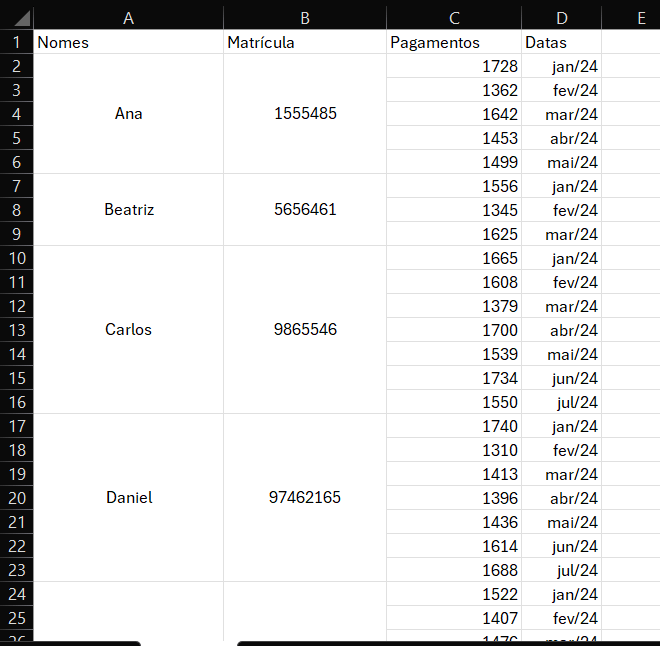
Task: Click the mar/24 date in row 9
Action: click(x=562, y=234)
